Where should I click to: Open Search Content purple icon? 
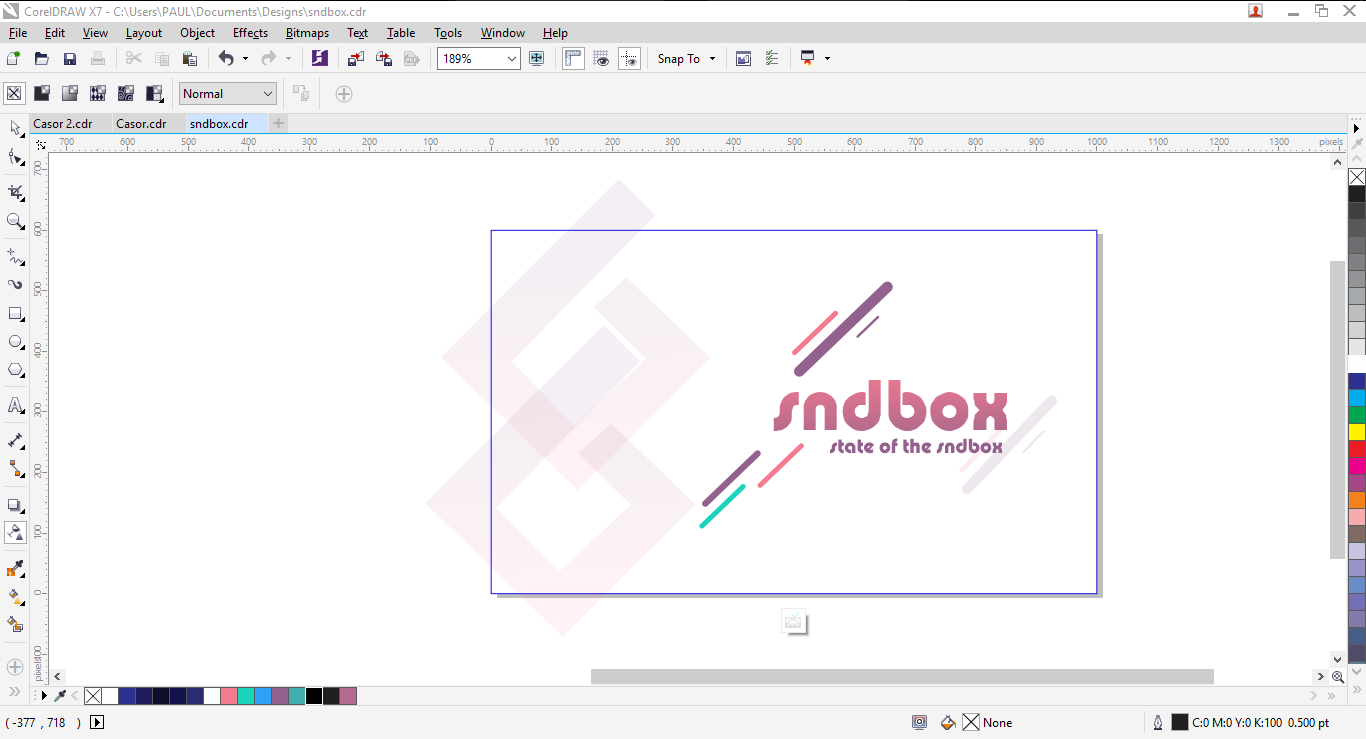[319, 59]
